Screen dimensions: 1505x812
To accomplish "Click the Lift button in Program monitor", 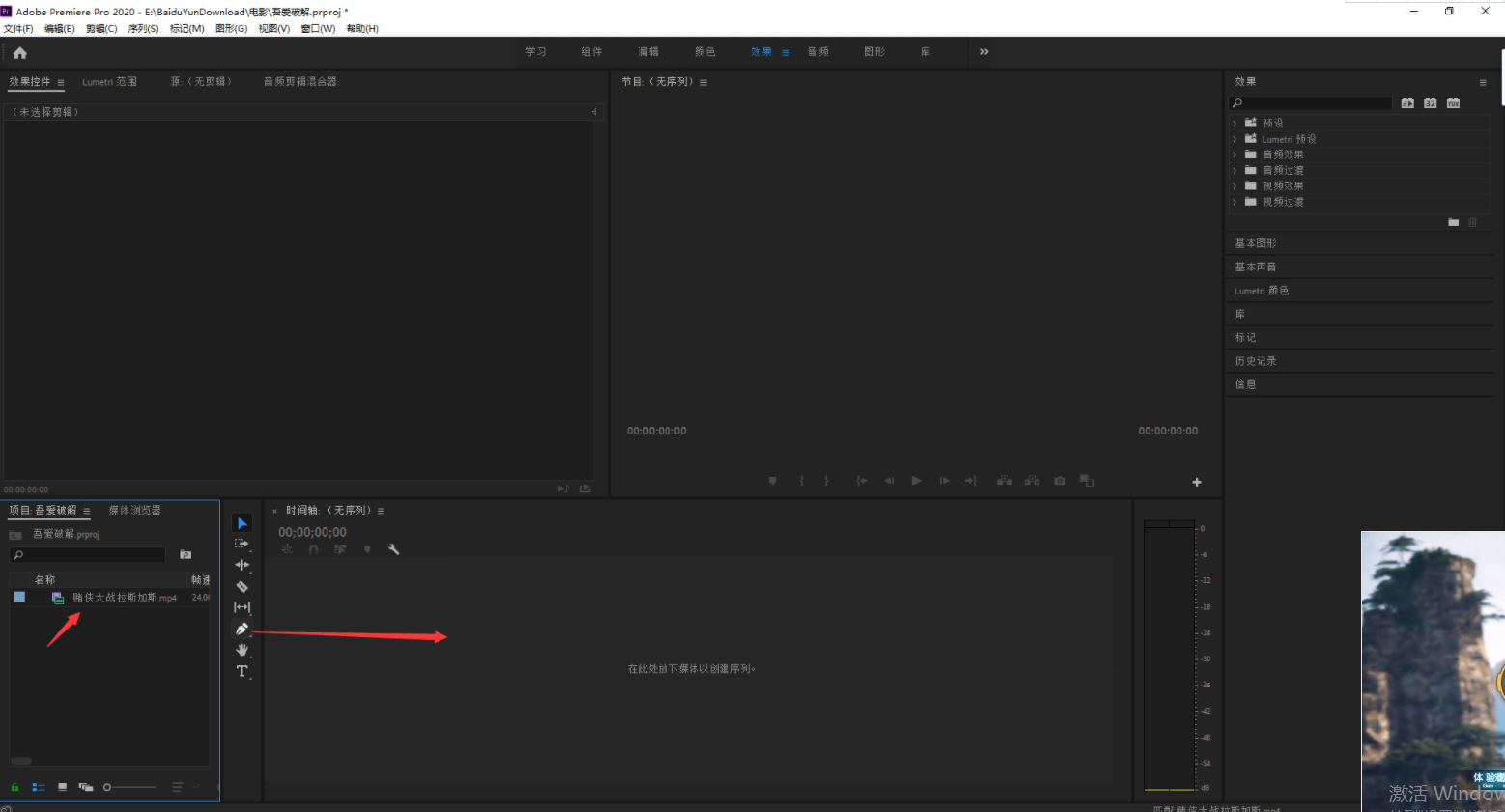I will click(x=1005, y=481).
